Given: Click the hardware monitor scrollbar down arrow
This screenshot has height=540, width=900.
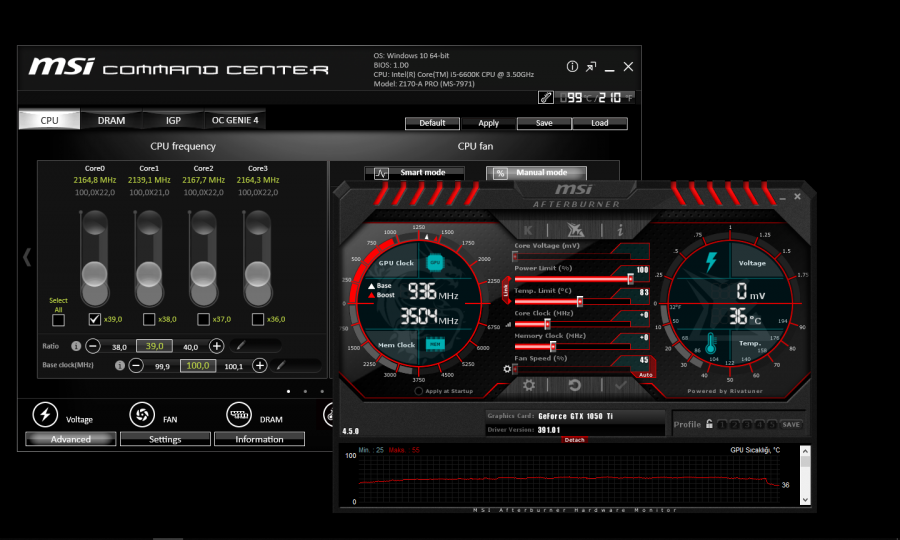Looking at the screenshot, I should pyautogui.click(x=805, y=499).
